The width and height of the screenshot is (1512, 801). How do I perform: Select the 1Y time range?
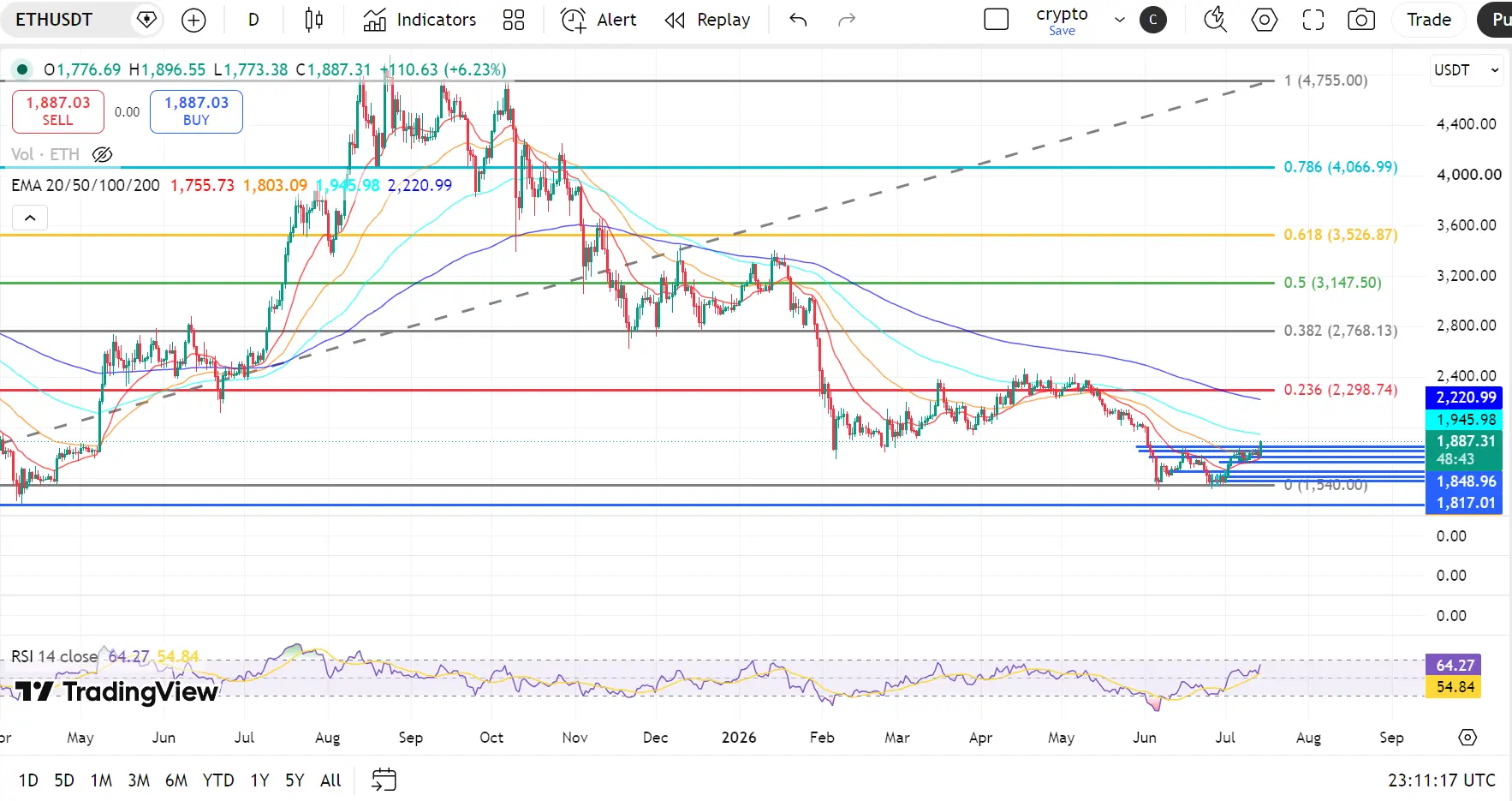coord(259,780)
